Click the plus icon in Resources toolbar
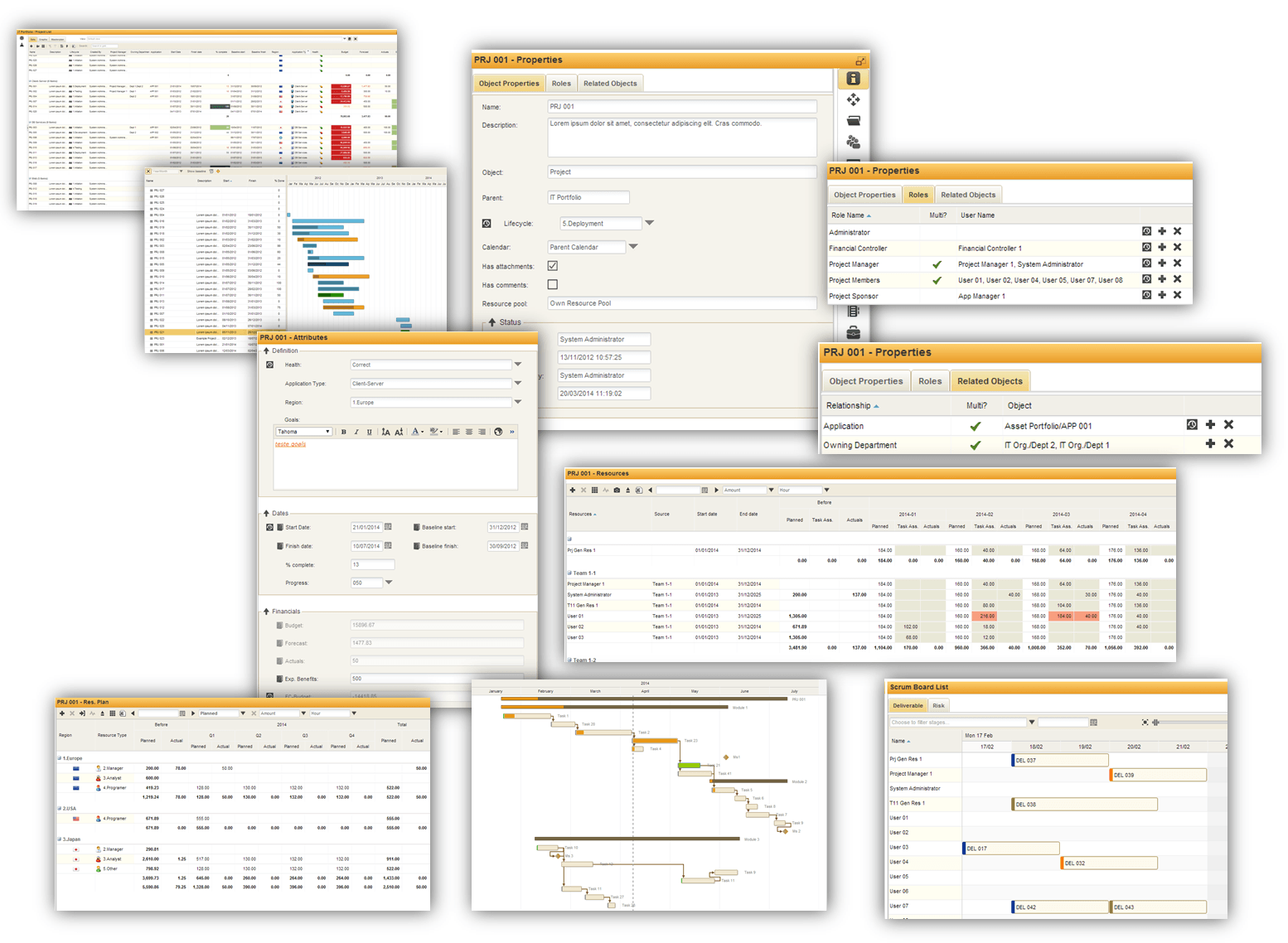Image resolution: width=1288 pixels, height=943 pixels. [572, 490]
